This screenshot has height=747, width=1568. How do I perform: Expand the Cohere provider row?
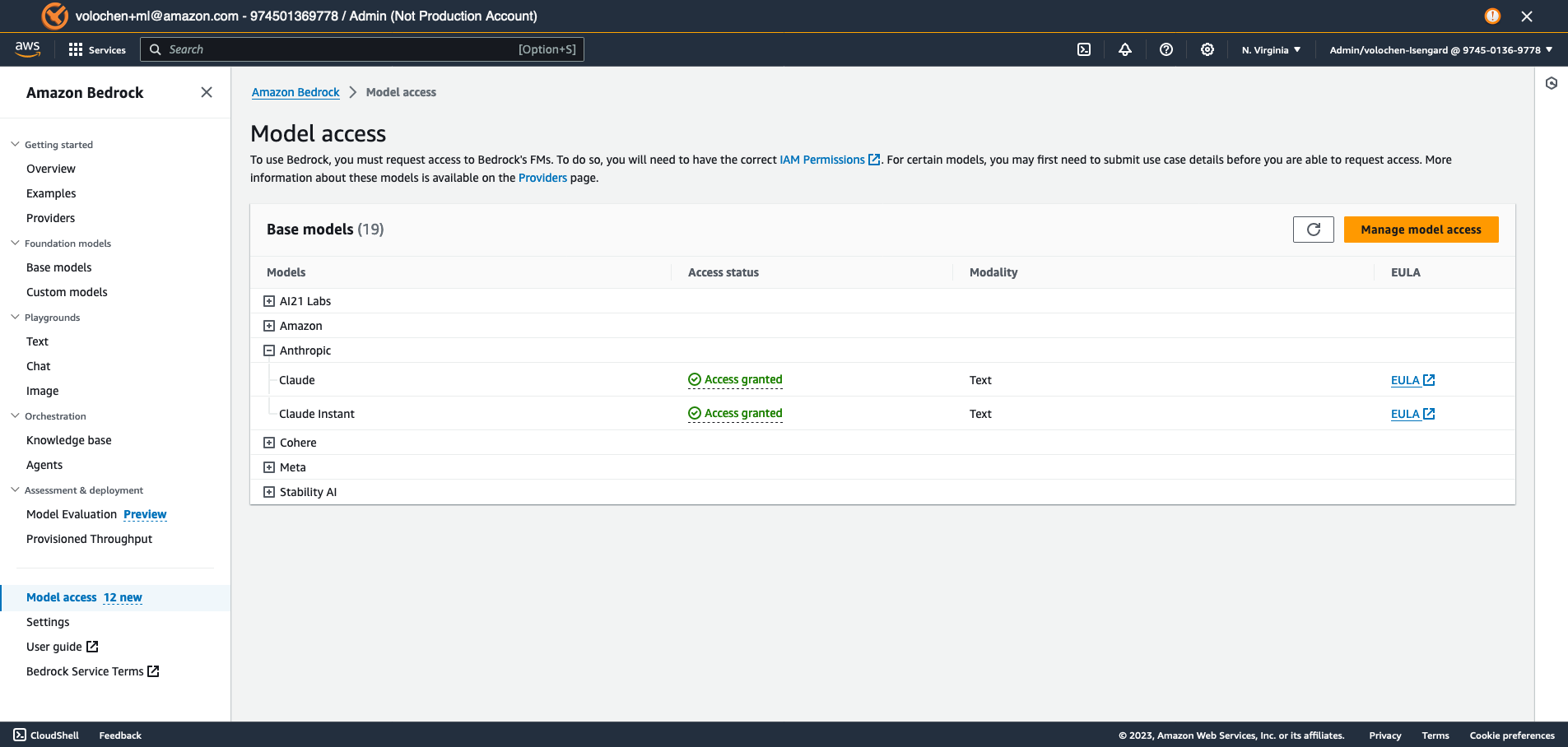tap(269, 443)
